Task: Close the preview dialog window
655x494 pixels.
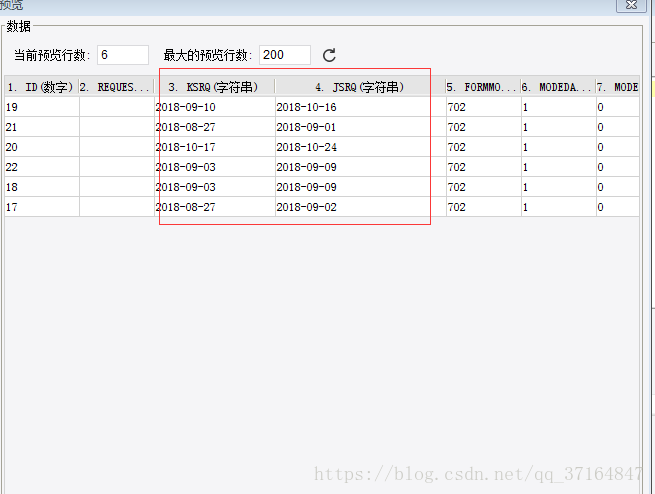Action: (x=631, y=5)
